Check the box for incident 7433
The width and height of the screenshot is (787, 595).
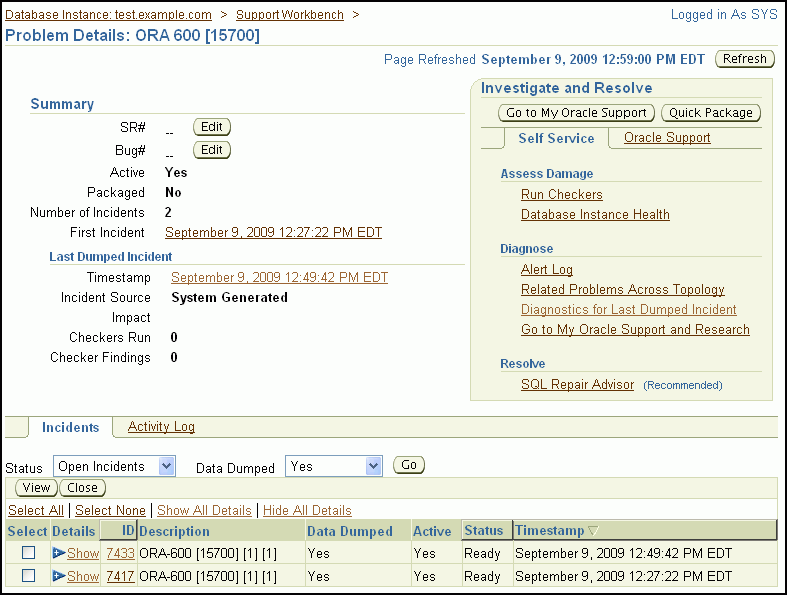[29, 553]
